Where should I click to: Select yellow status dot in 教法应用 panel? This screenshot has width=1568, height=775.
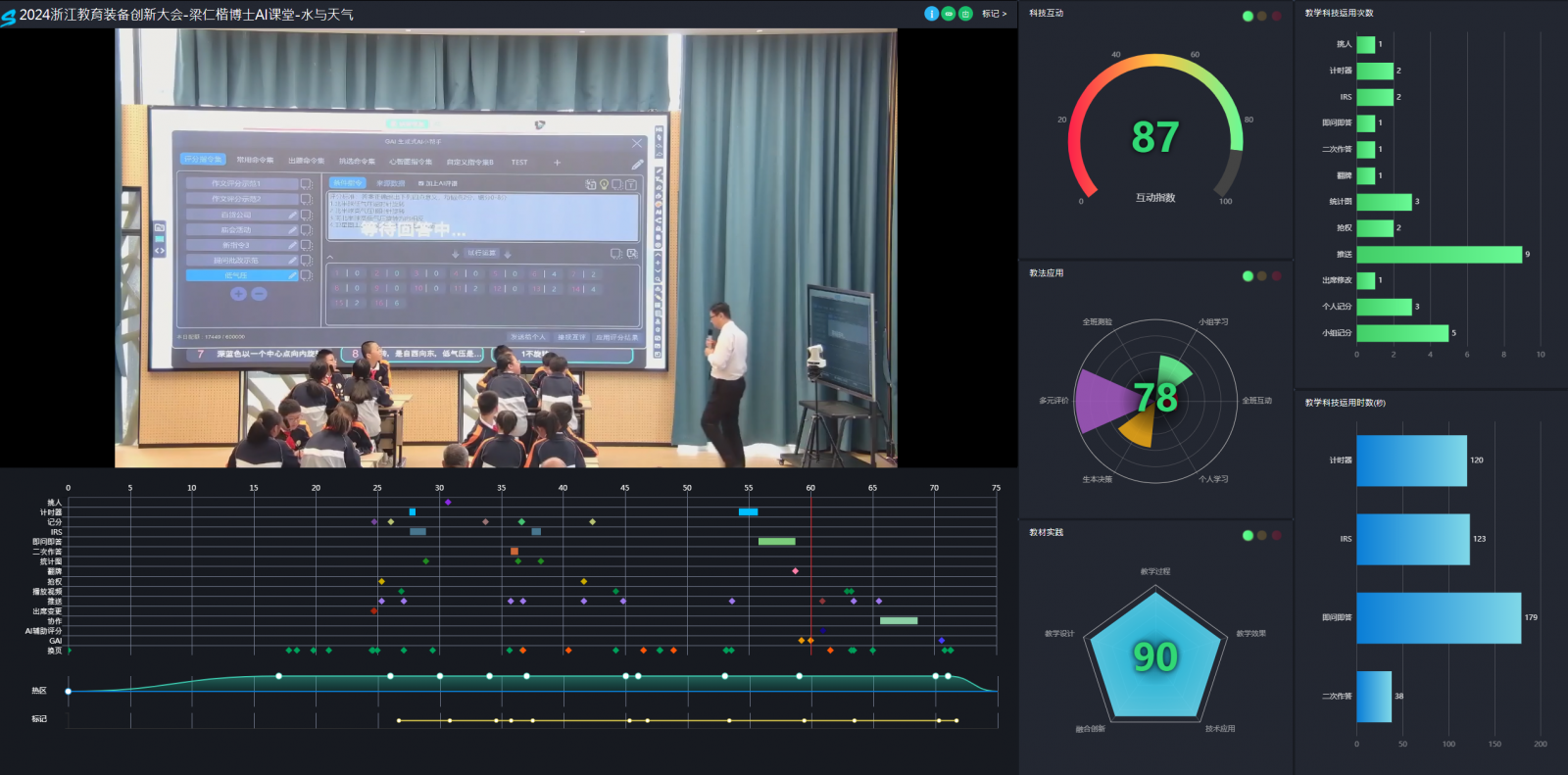click(x=1262, y=276)
